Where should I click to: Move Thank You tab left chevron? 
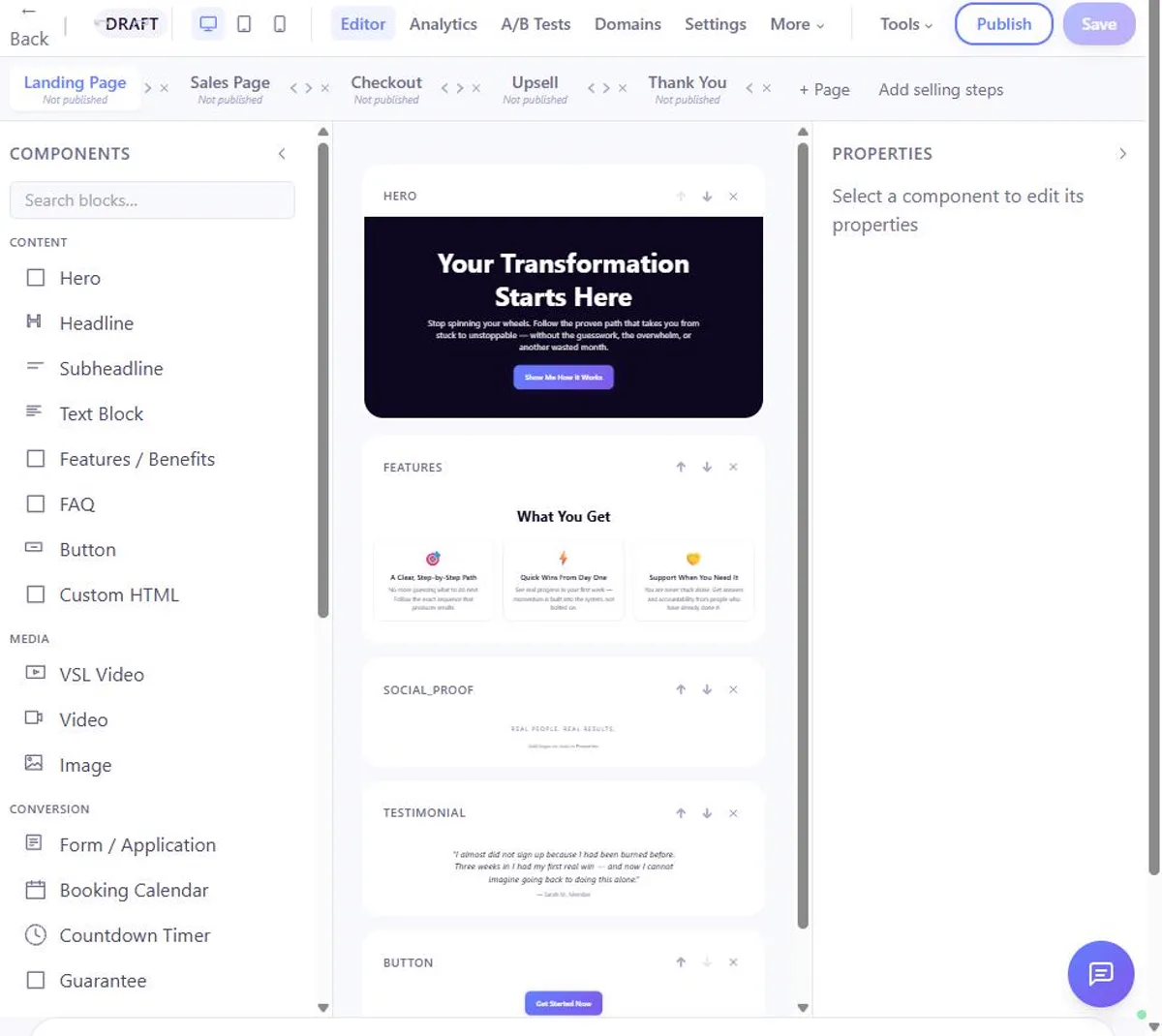click(x=749, y=88)
